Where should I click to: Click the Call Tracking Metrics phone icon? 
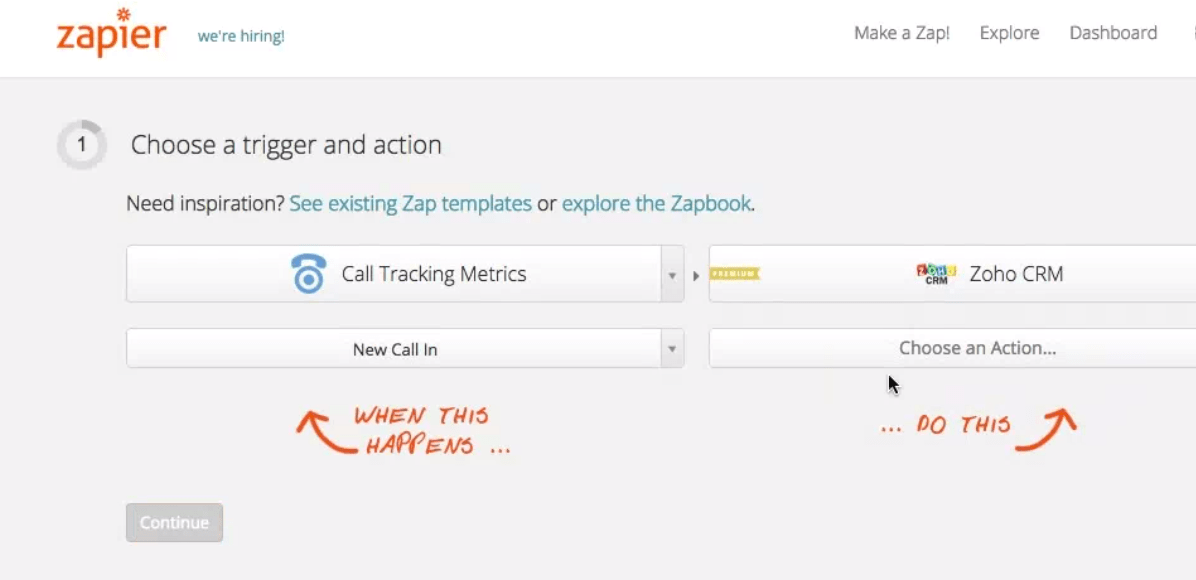(x=309, y=274)
